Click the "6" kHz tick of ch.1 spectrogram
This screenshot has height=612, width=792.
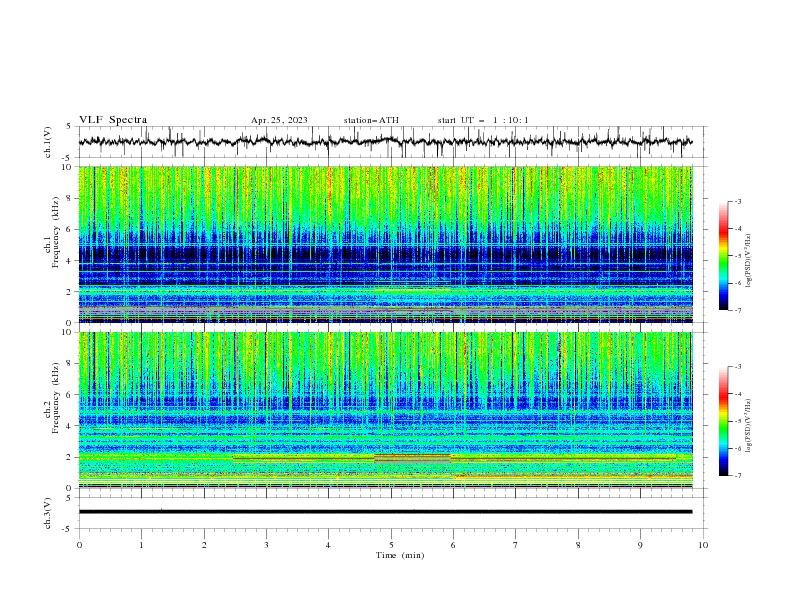pos(70,229)
